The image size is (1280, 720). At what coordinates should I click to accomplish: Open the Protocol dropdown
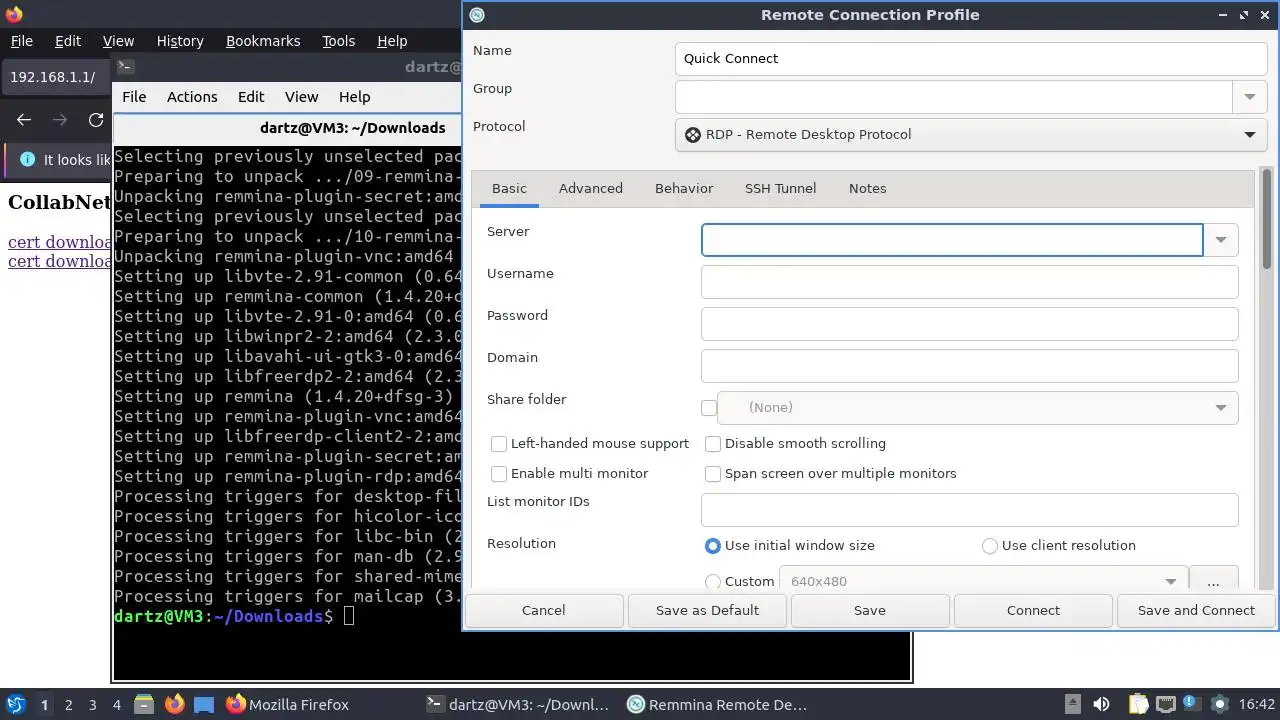(971, 134)
